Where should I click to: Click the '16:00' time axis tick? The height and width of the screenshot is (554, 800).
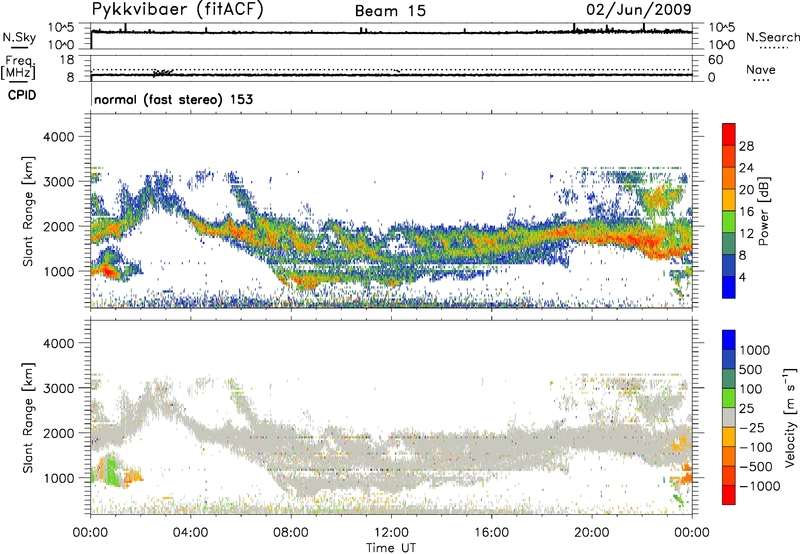pyautogui.click(x=491, y=533)
